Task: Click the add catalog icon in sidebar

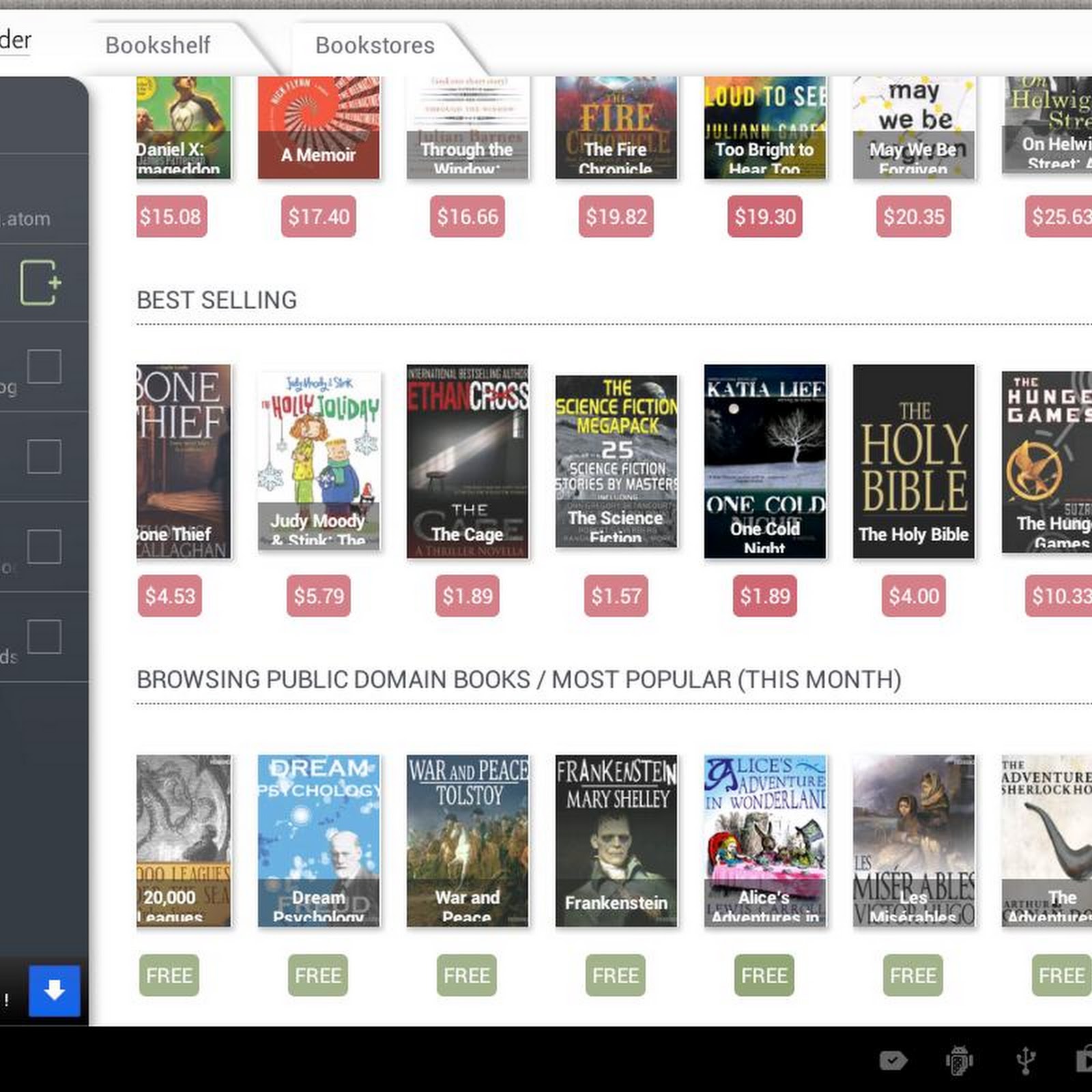Action: 40,283
